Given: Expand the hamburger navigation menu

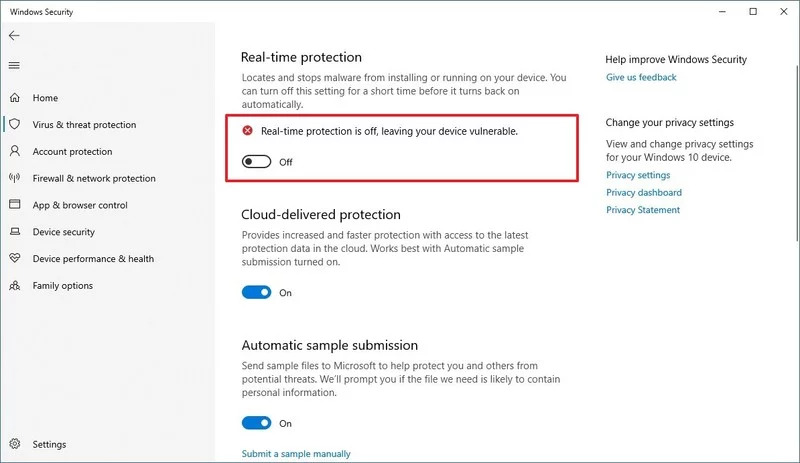Looking at the screenshot, I should [14, 66].
